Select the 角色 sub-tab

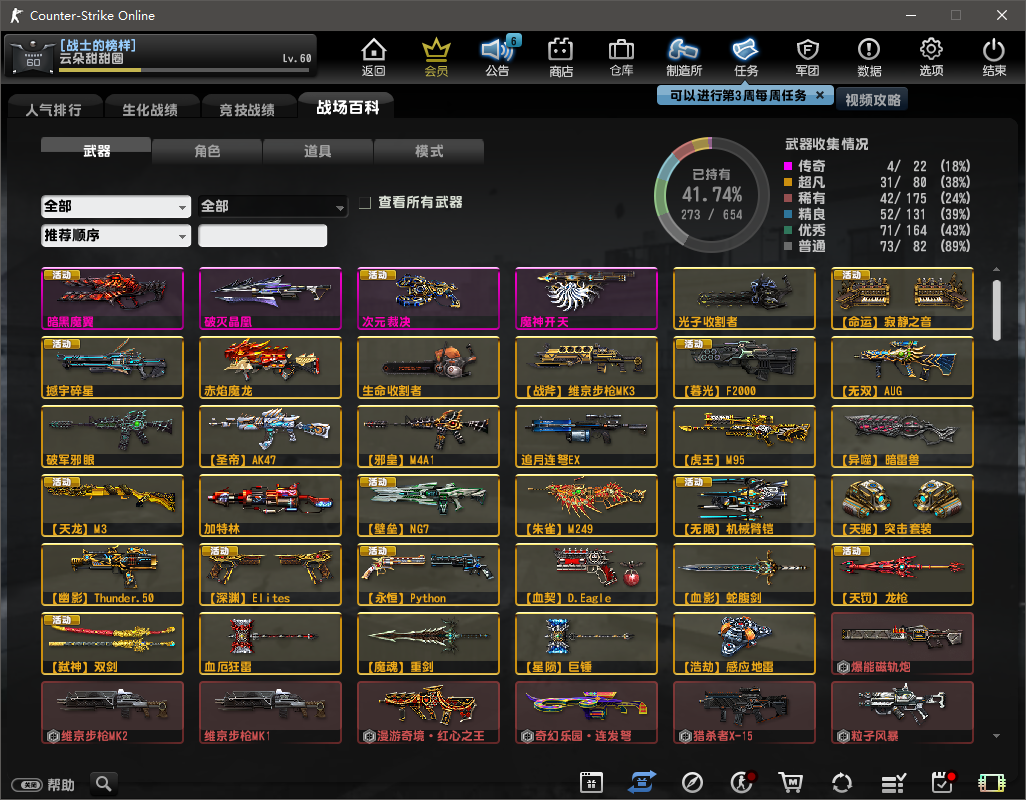click(x=207, y=151)
